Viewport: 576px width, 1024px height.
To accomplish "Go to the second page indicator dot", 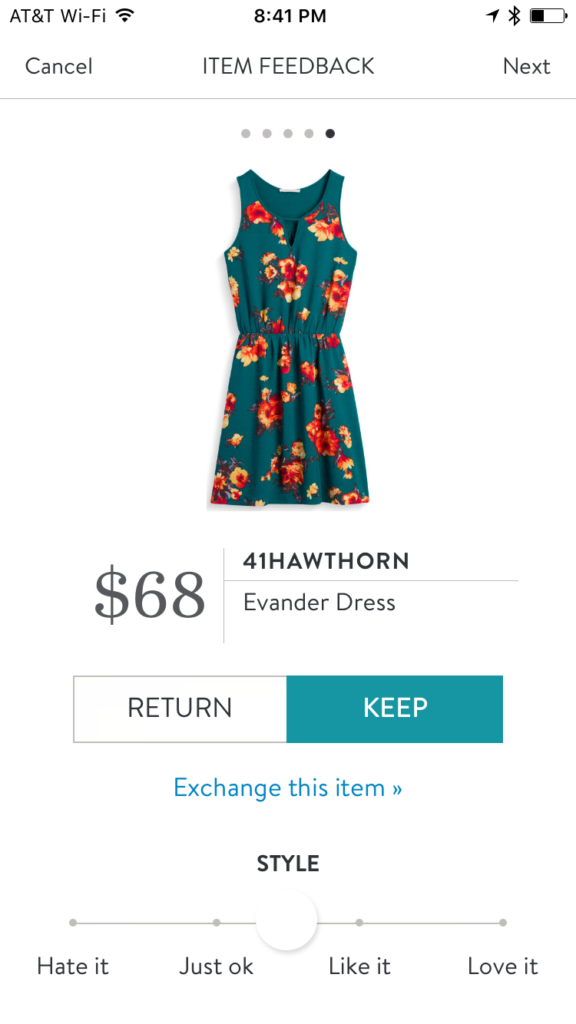I will (266, 133).
